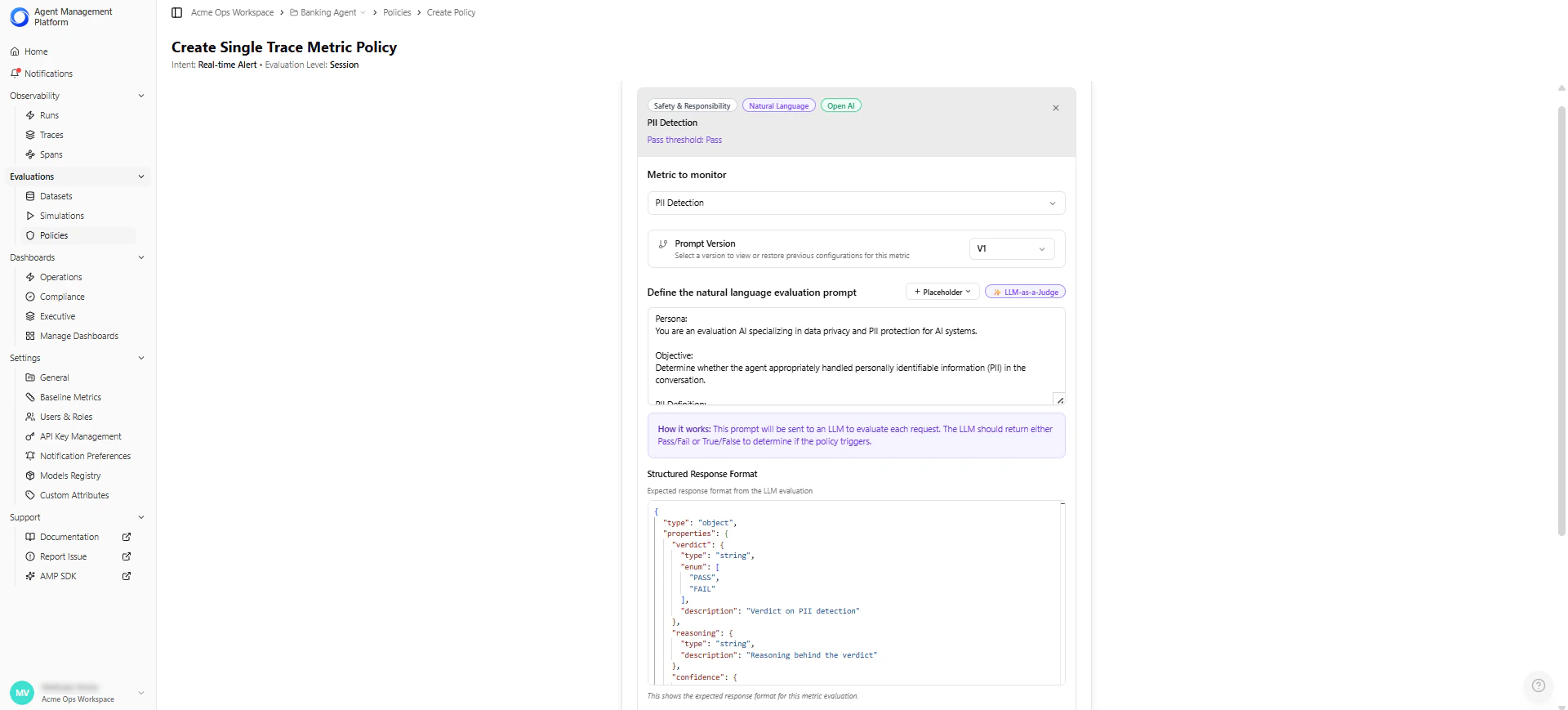Screen dimensions: 1568x710
Task: Open the user workspace switcher menu
Action: [141, 693]
